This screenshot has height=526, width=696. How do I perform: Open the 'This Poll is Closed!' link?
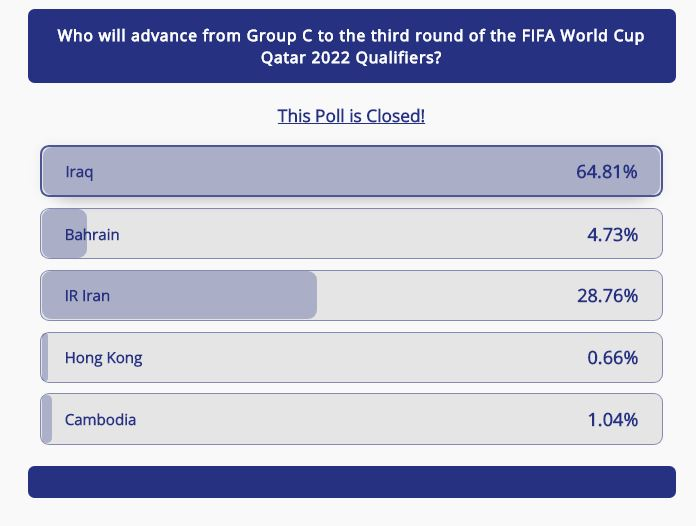point(351,116)
